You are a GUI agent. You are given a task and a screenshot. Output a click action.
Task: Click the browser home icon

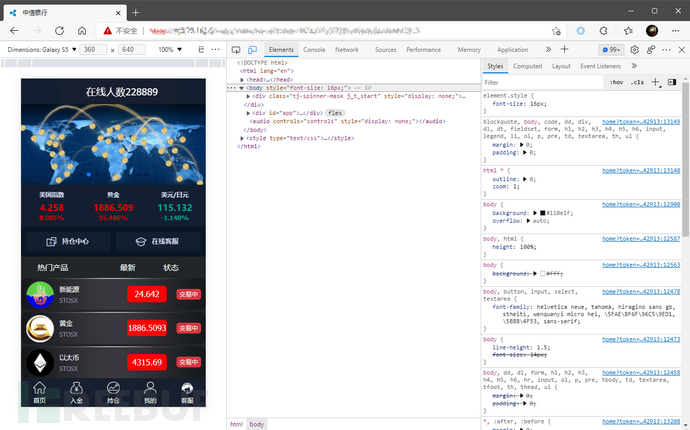click(x=82, y=31)
